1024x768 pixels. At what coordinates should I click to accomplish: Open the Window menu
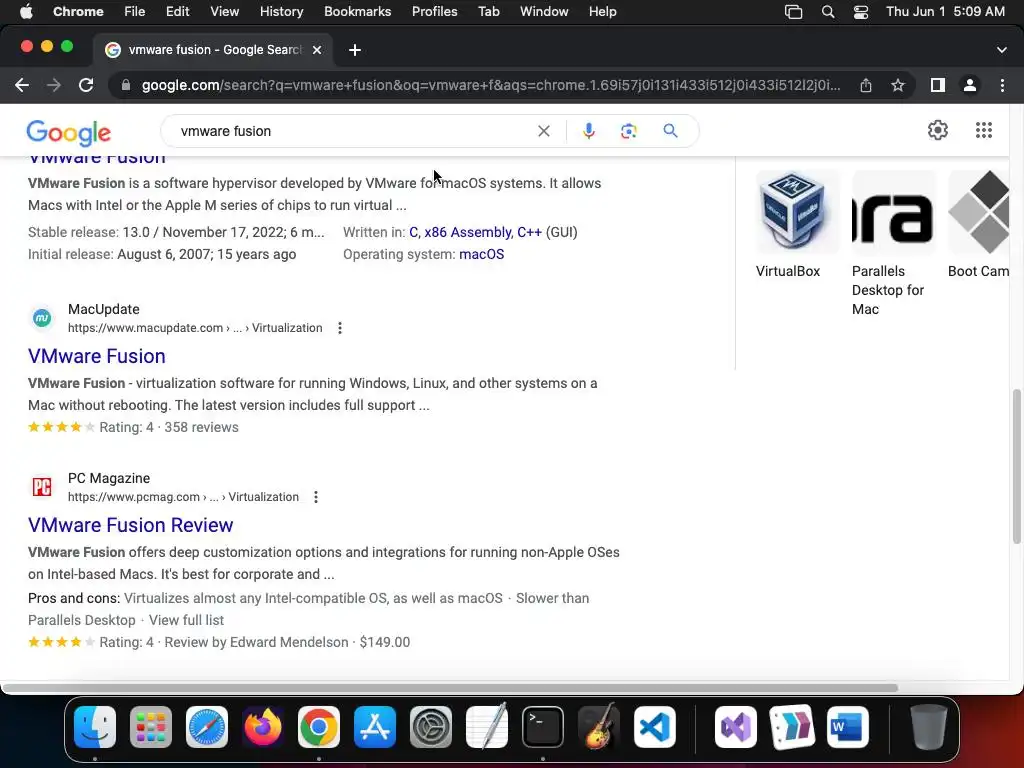pyautogui.click(x=544, y=12)
